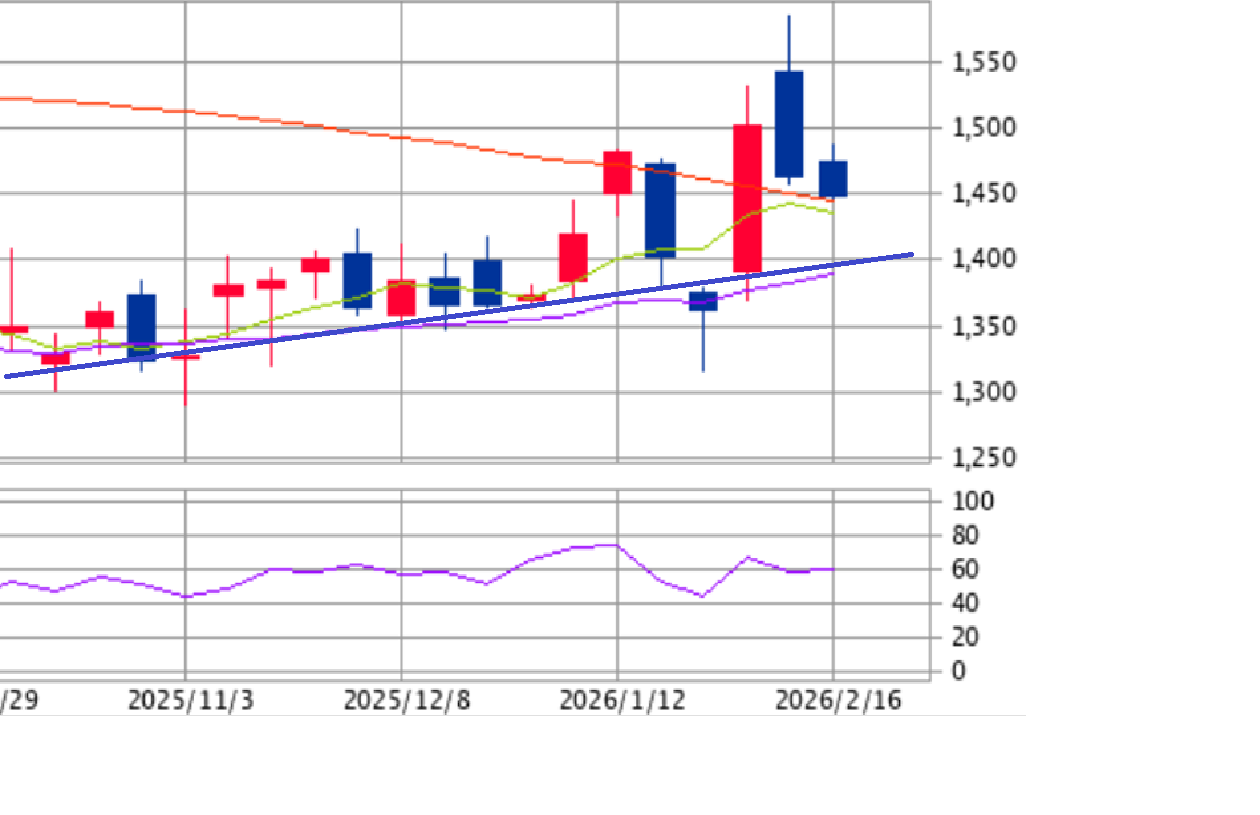Click the right end of the blue trendline
Viewport: 1260px width, 815px height.
coord(910,254)
